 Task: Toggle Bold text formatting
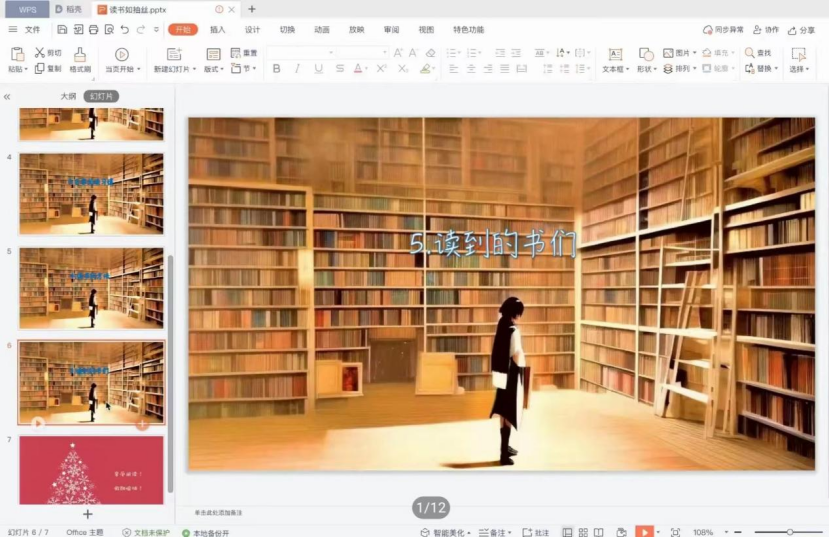tap(277, 69)
